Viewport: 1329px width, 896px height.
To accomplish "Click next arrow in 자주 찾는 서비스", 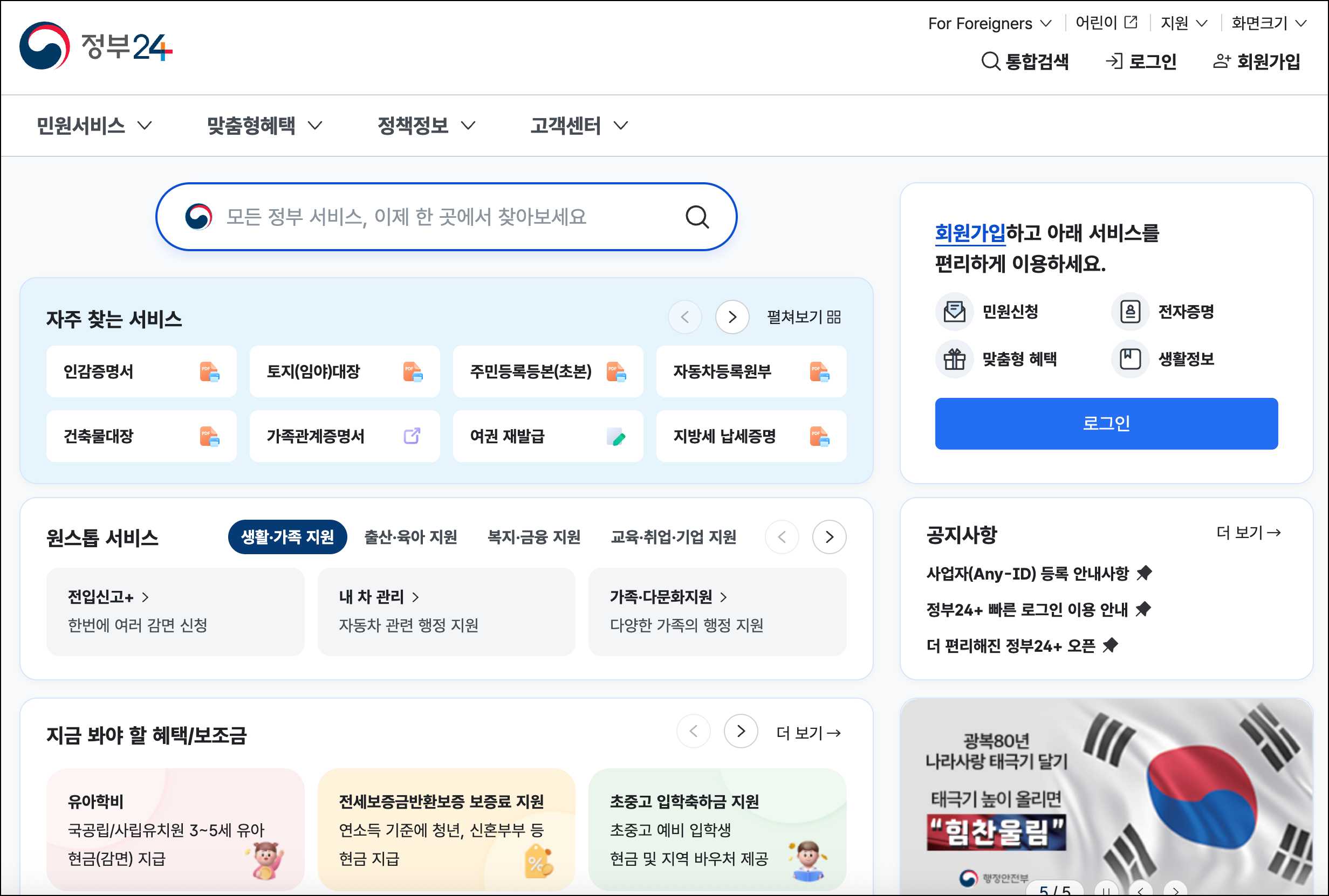I will tap(732, 317).
